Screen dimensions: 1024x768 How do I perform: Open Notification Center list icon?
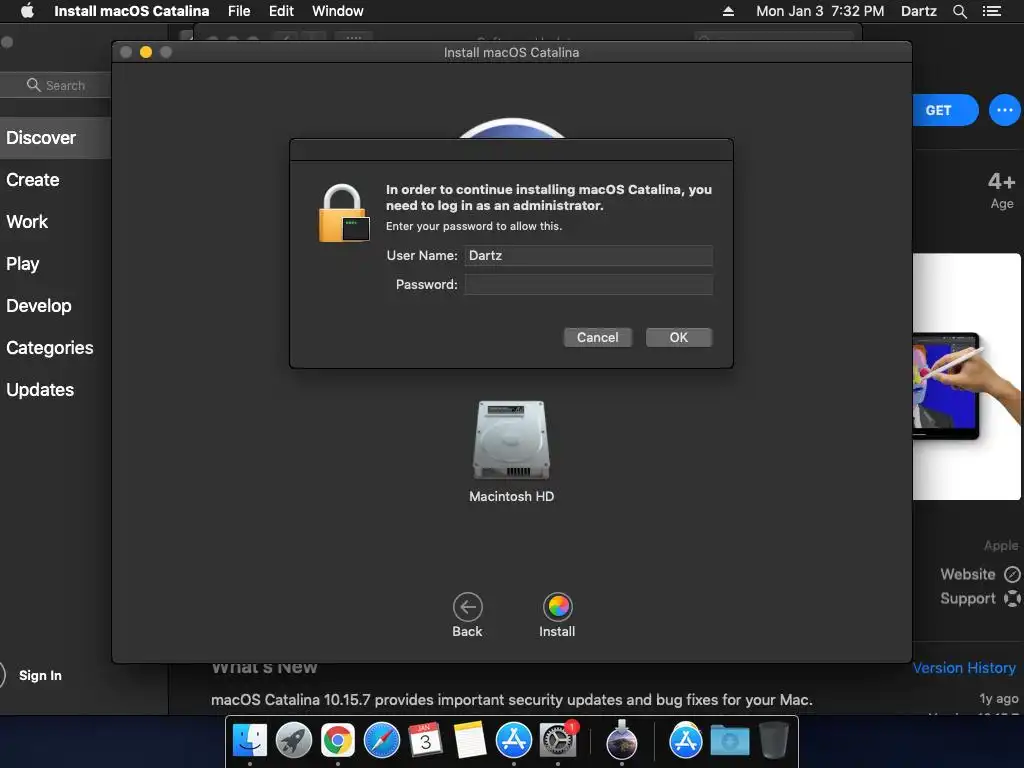(x=992, y=11)
